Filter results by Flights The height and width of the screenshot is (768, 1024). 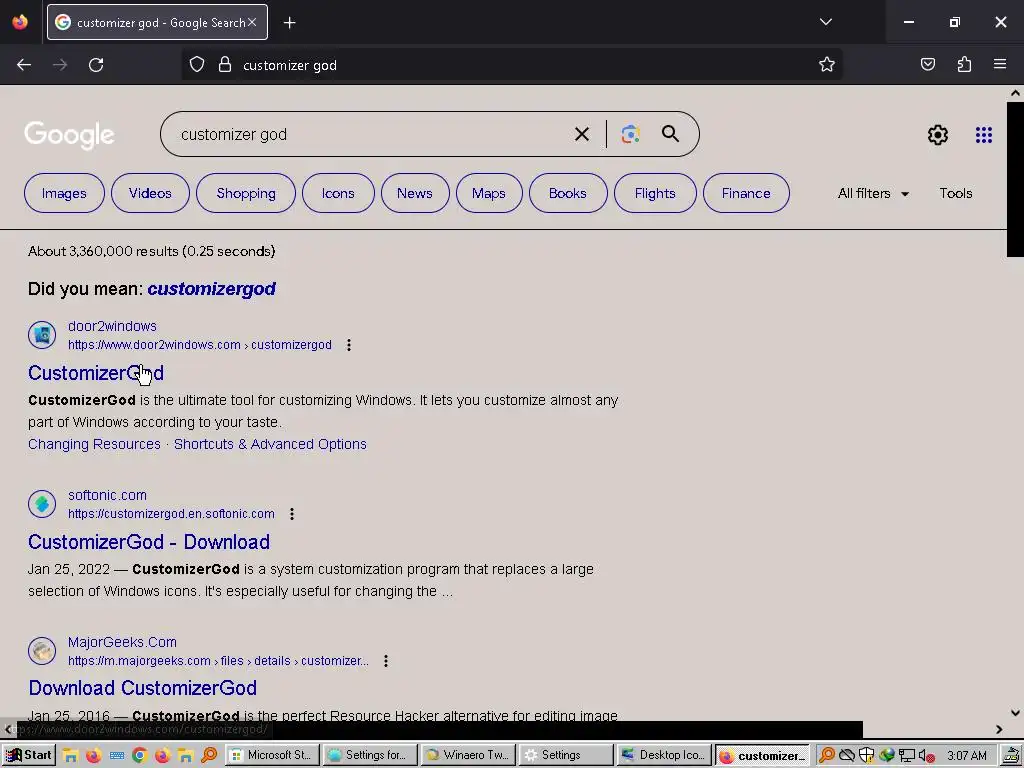[655, 193]
